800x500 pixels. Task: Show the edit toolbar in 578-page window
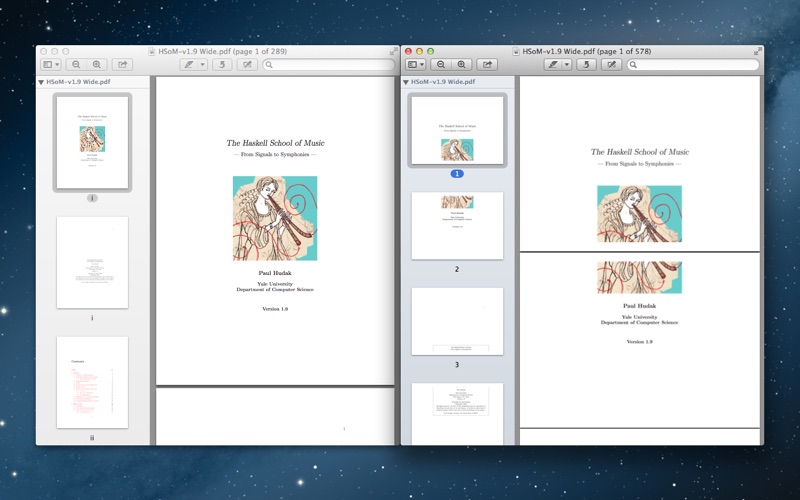coord(612,65)
